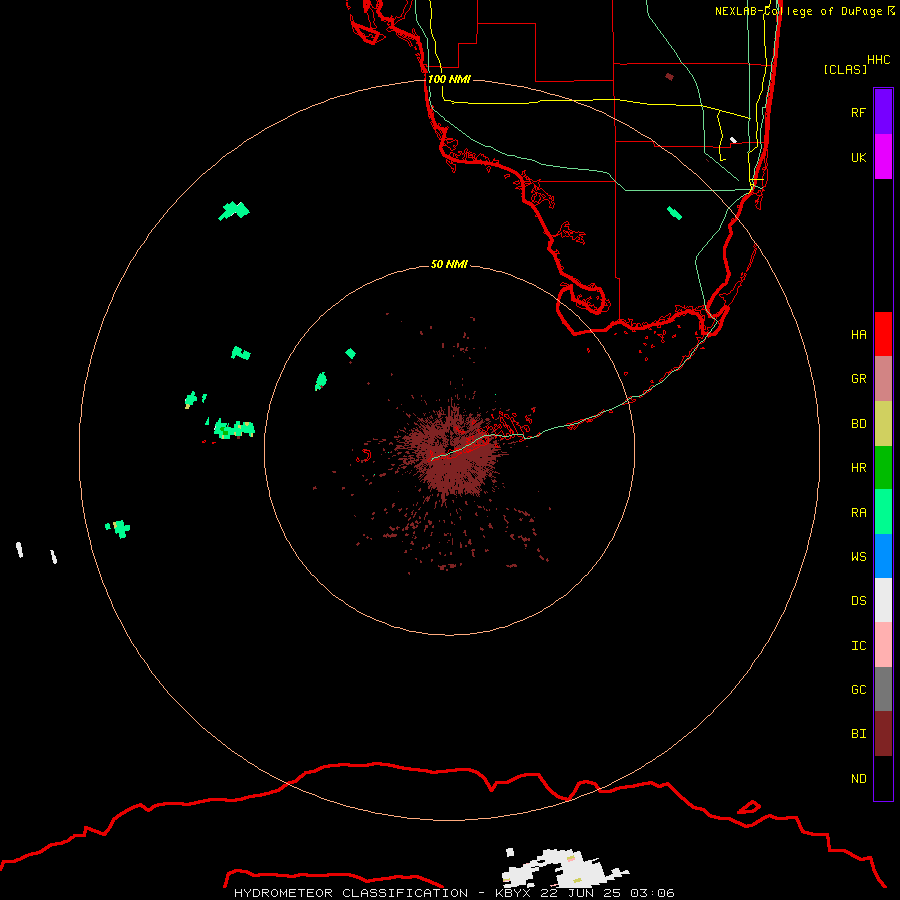This screenshot has height=900, width=900.
Task: Click the WS blue legend swatch
Action: click(883, 556)
